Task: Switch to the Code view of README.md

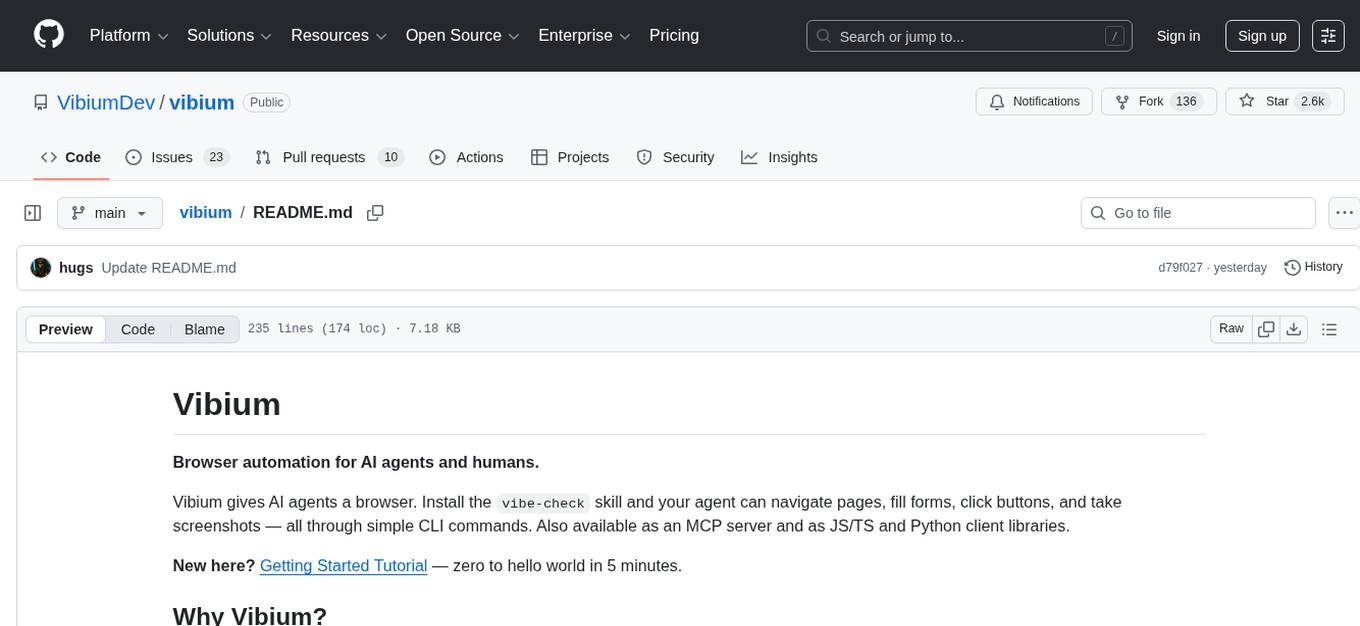Action: click(x=137, y=329)
